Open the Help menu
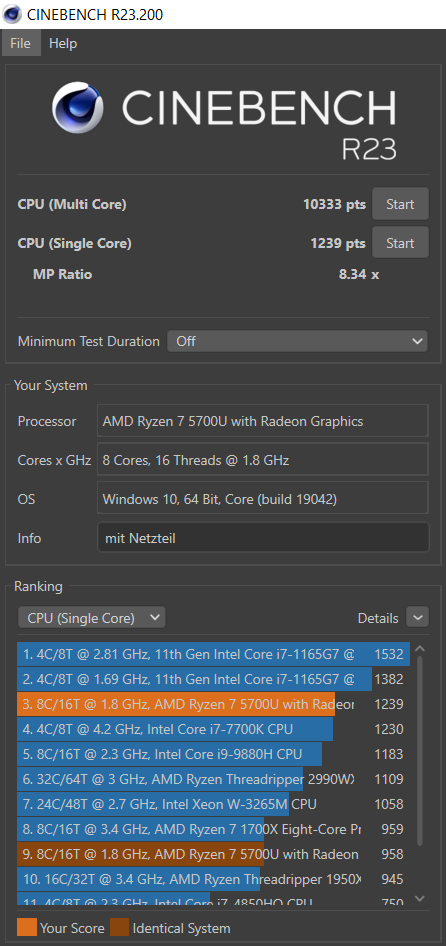446x946 pixels. tap(63, 43)
